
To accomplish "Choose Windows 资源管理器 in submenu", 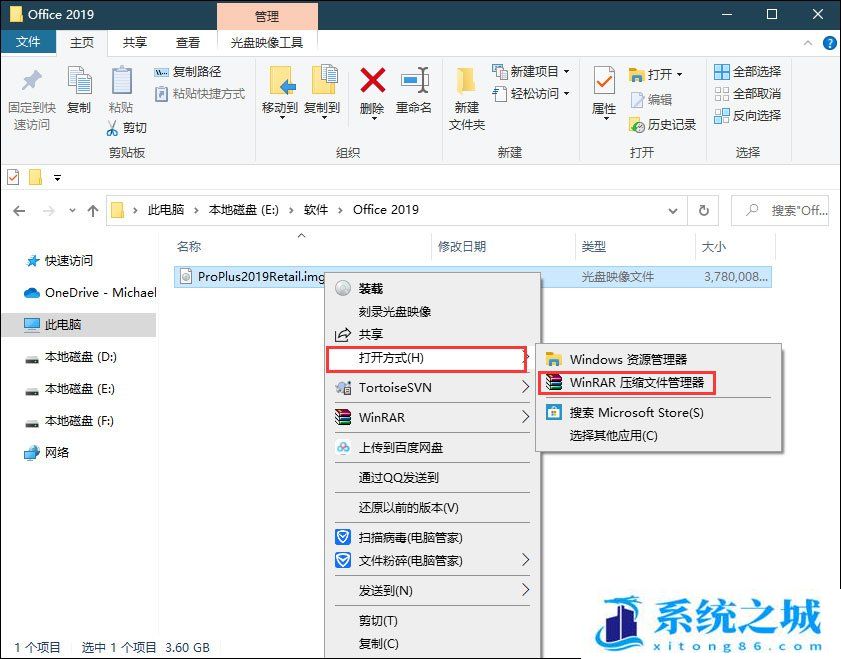I will point(659,359).
